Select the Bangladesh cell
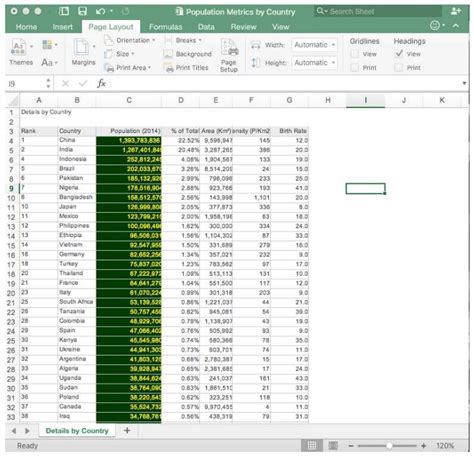The width and height of the screenshot is (474, 457). (x=77, y=198)
